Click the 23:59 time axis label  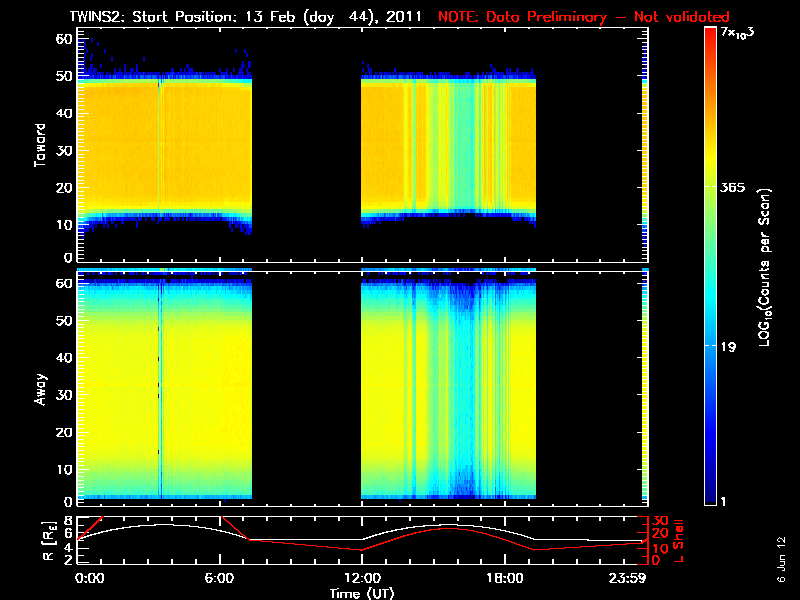[627, 579]
